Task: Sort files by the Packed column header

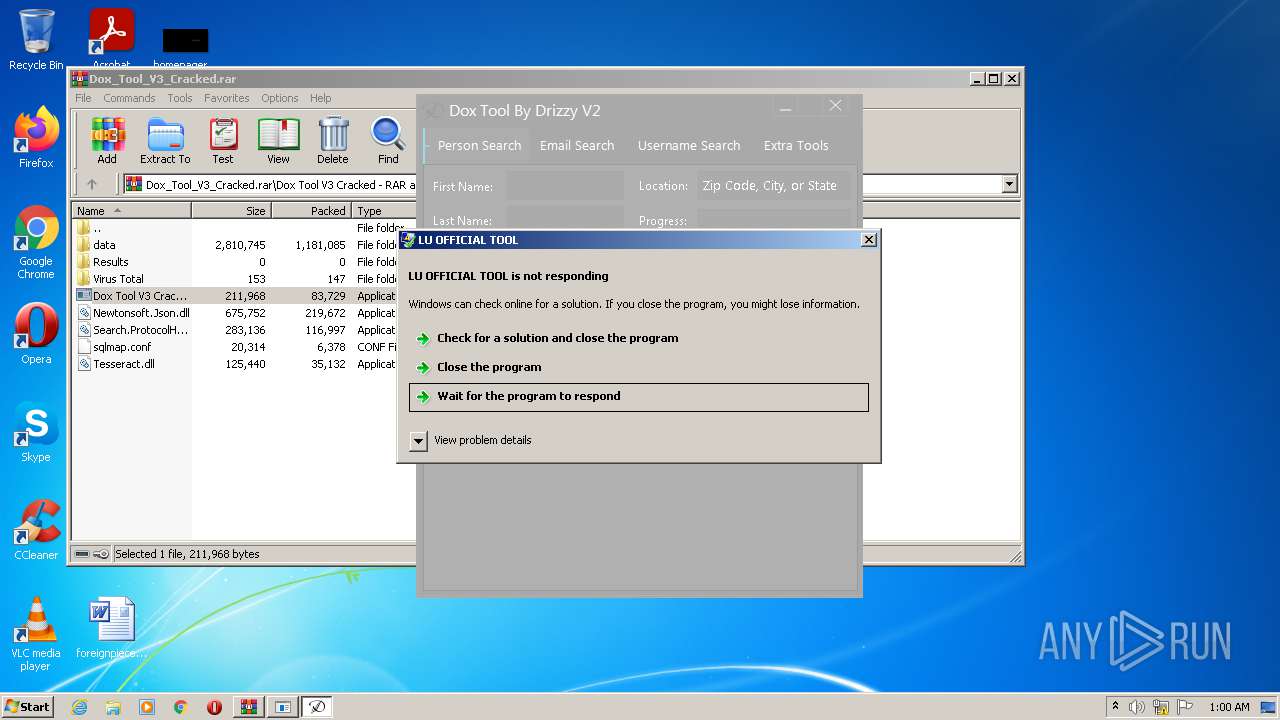Action: [x=311, y=211]
